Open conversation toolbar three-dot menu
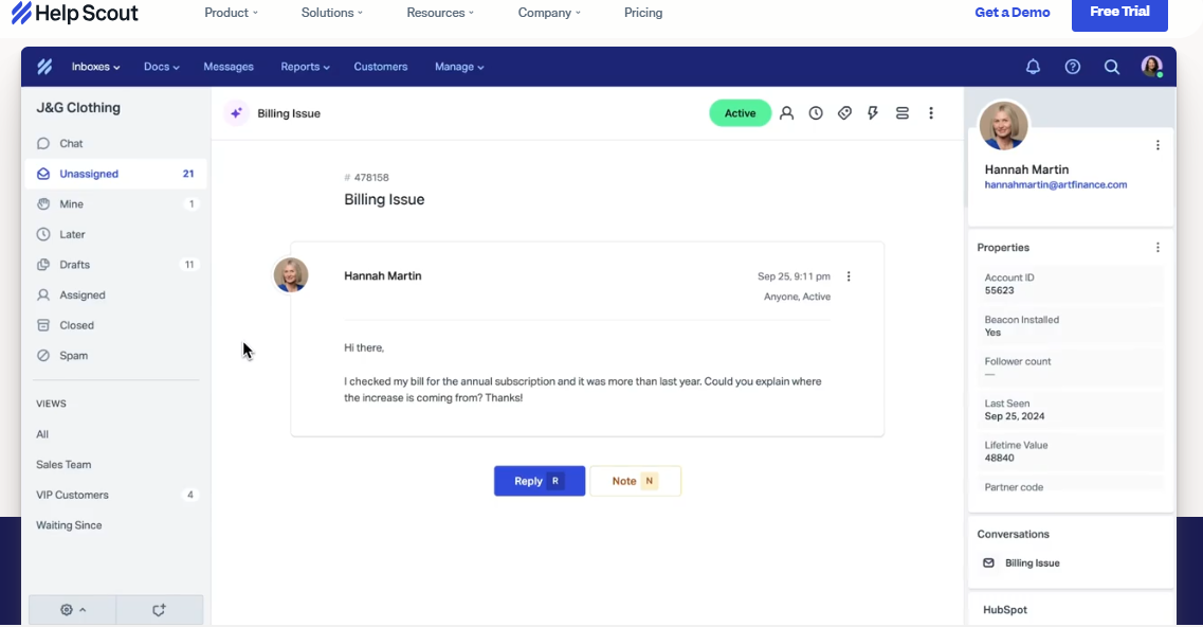 [931, 113]
